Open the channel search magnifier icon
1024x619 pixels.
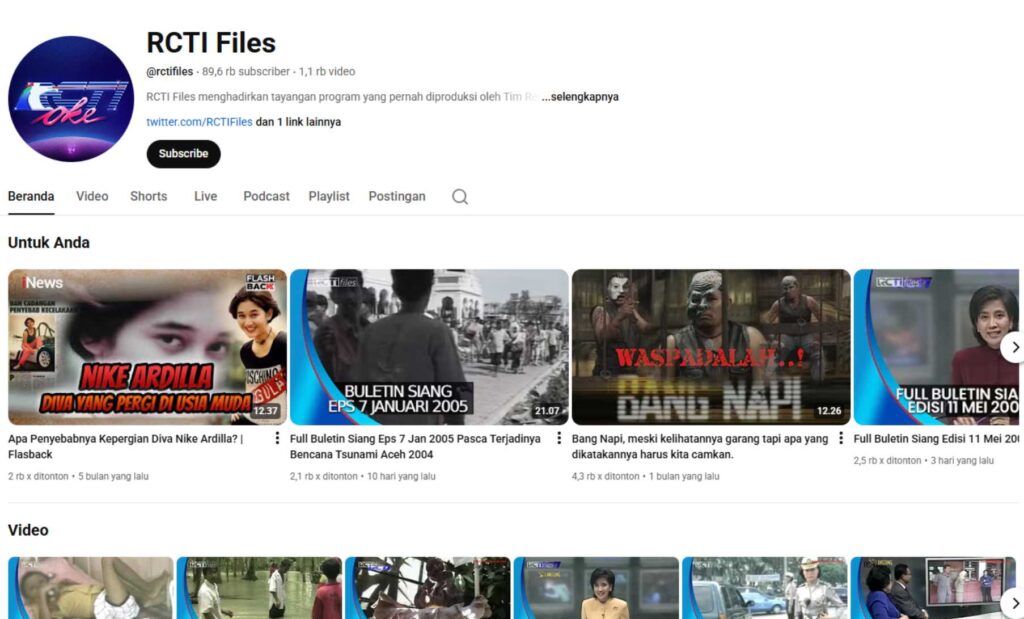(460, 197)
